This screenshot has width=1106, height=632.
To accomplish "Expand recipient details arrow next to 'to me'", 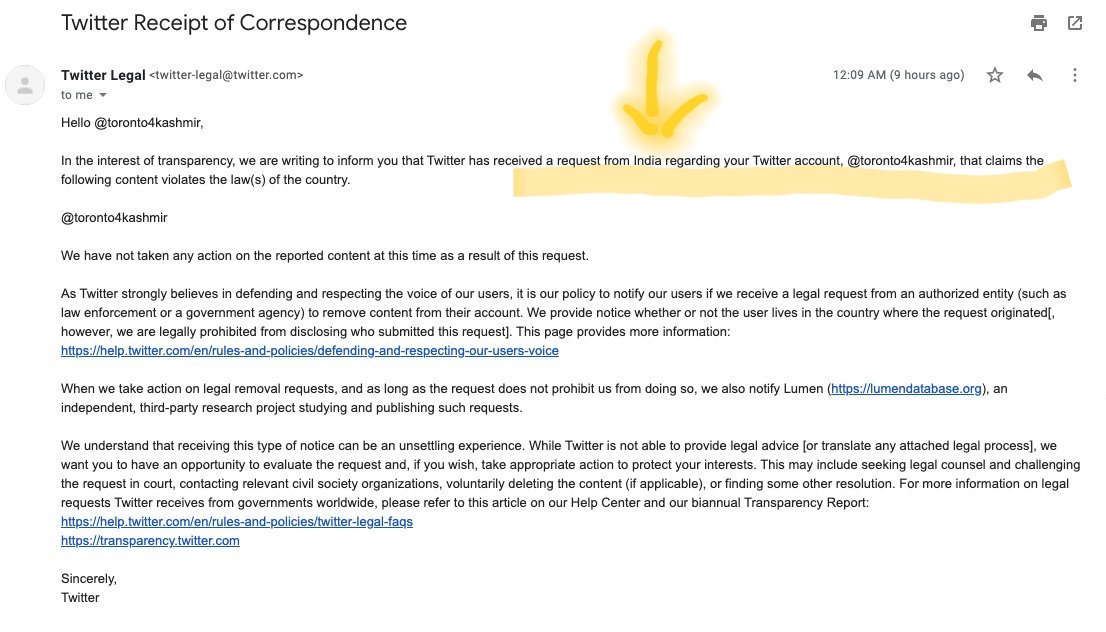I will click(x=103, y=95).
